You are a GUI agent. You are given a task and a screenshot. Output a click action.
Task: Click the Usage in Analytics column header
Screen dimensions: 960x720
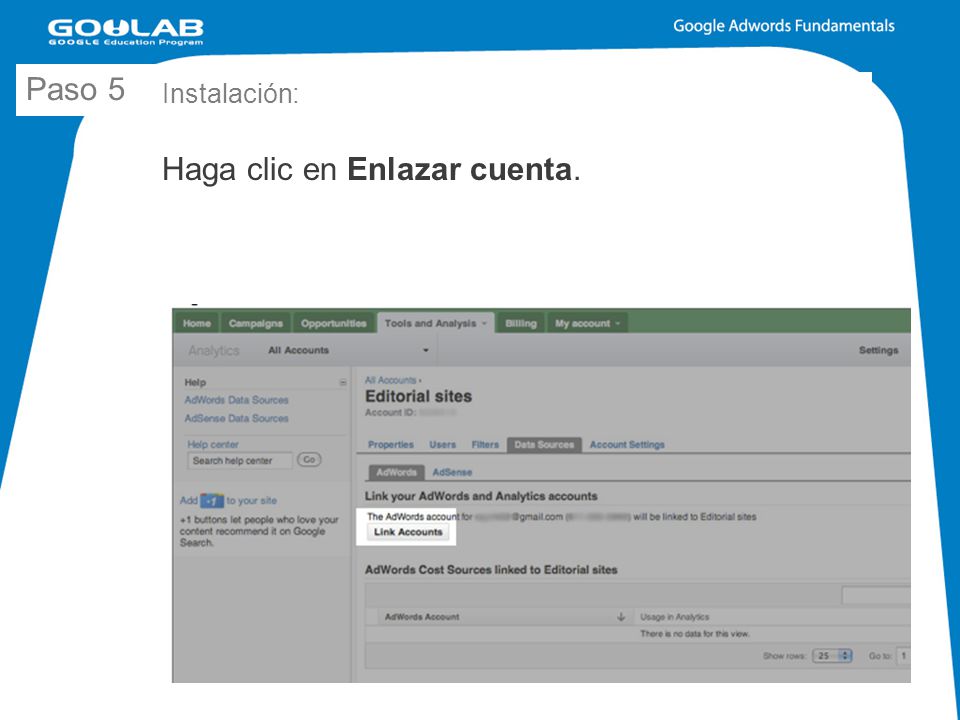675,617
